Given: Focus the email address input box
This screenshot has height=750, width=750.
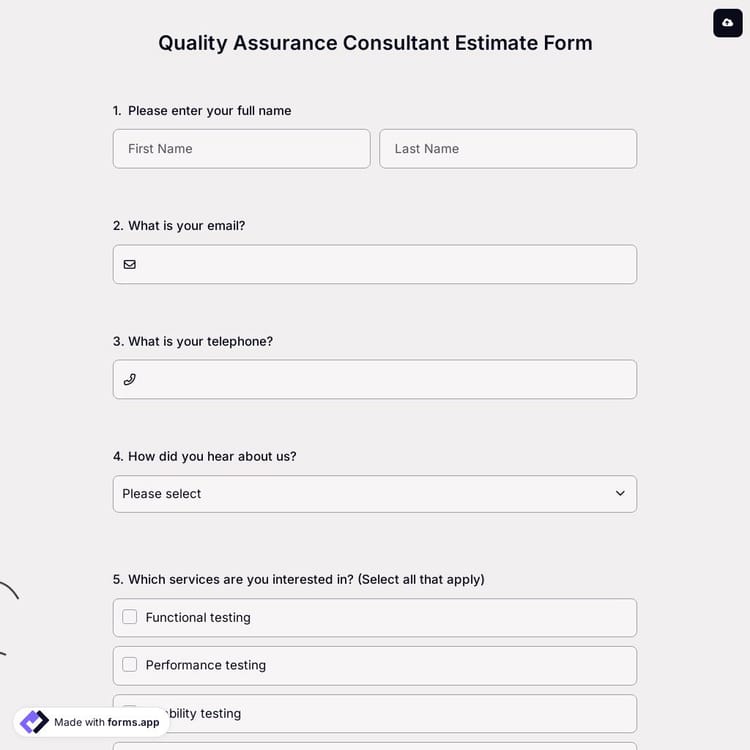Looking at the screenshot, I should point(385,265).
